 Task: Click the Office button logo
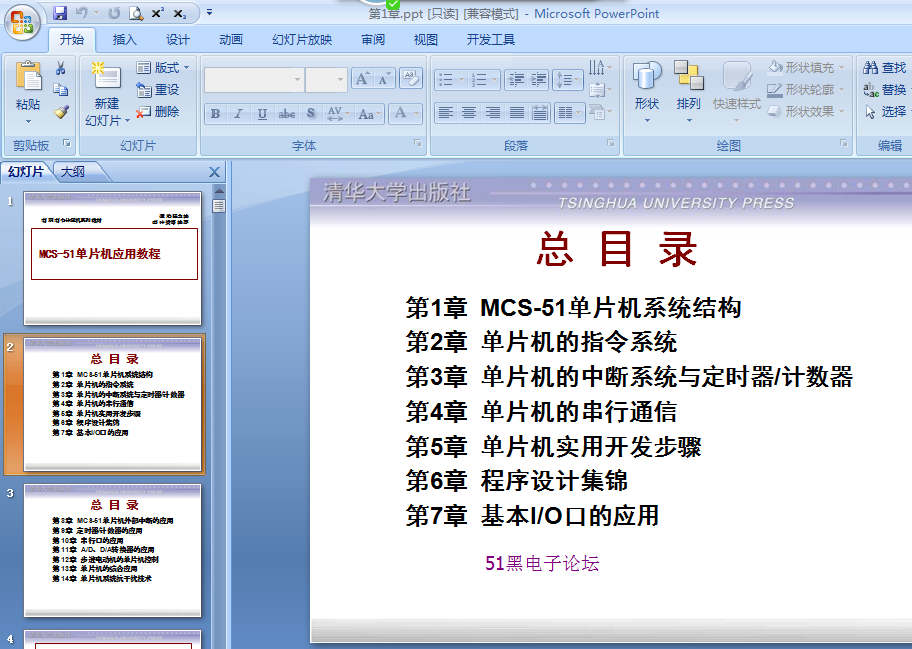pos(22,20)
